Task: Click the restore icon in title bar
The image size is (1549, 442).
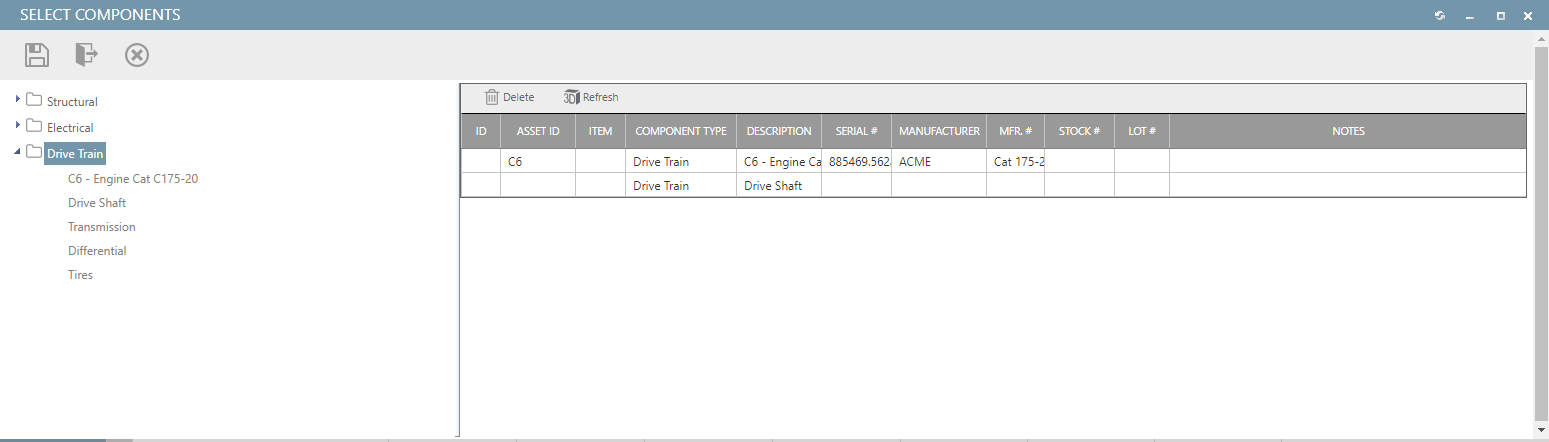Action: [x=1439, y=16]
